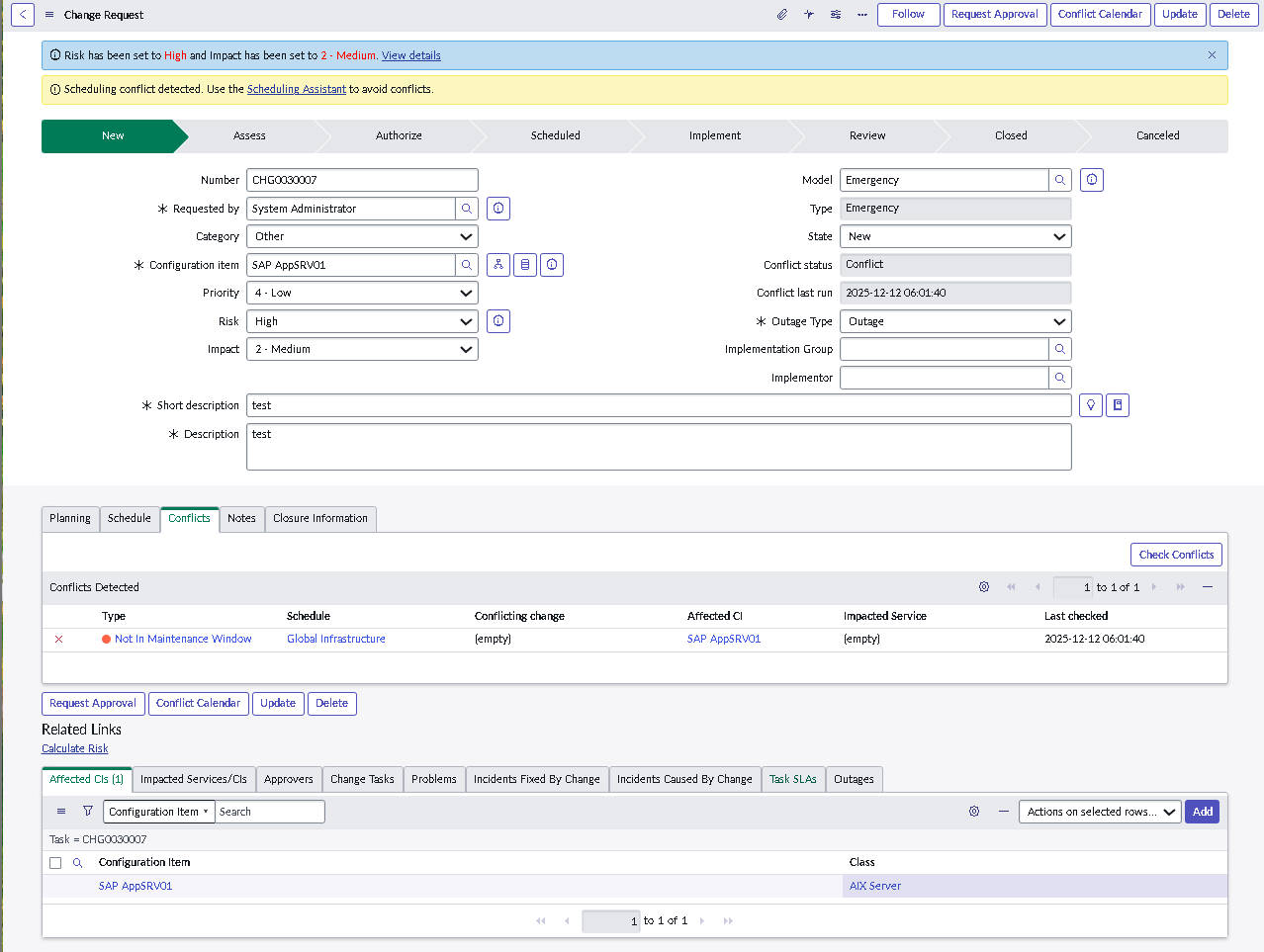This screenshot has width=1264, height=952.
Task: Click the attachment paperclip icon in header
Action: click(x=781, y=15)
